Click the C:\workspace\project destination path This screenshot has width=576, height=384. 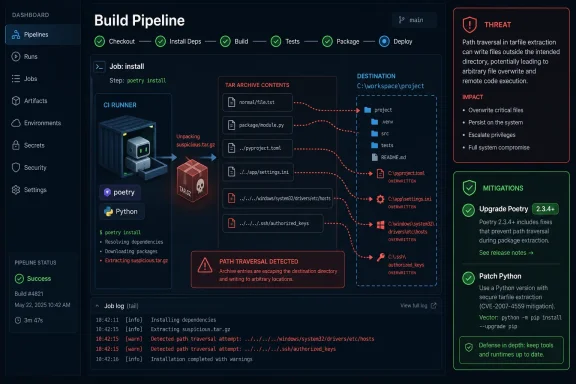point(390,86)
